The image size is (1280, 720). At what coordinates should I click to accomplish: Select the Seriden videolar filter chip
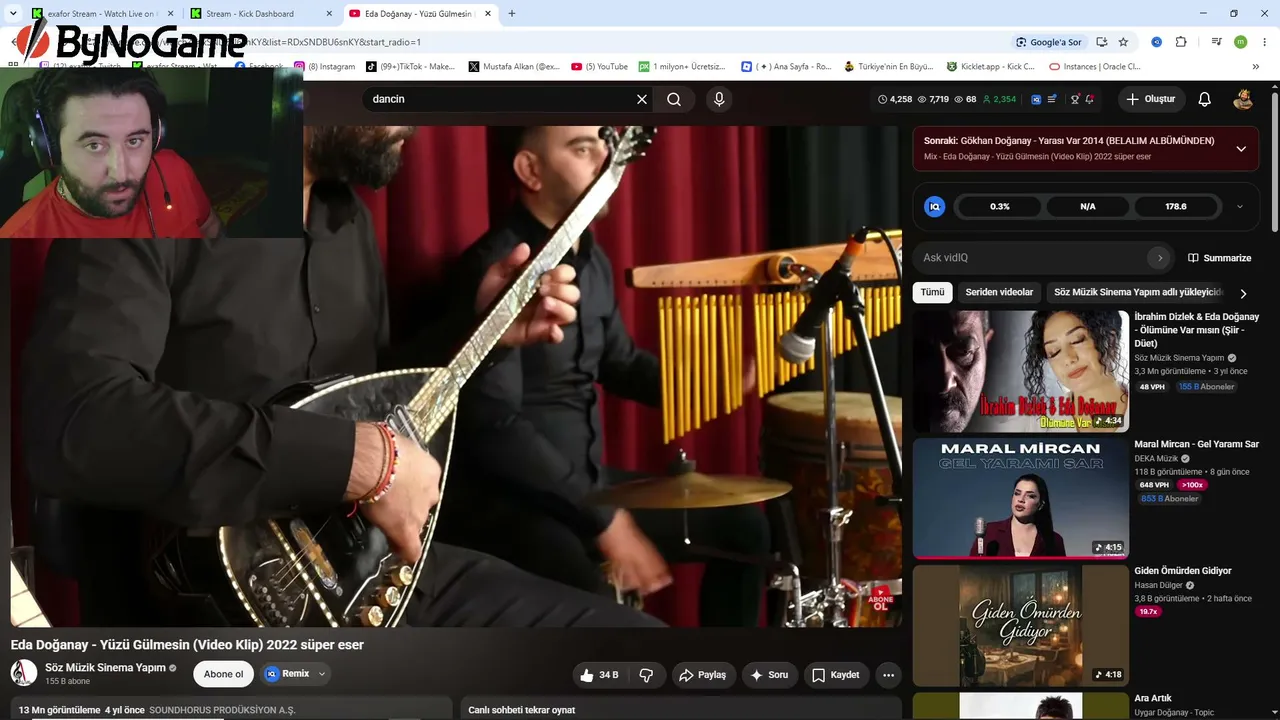(x=999, y=292)
